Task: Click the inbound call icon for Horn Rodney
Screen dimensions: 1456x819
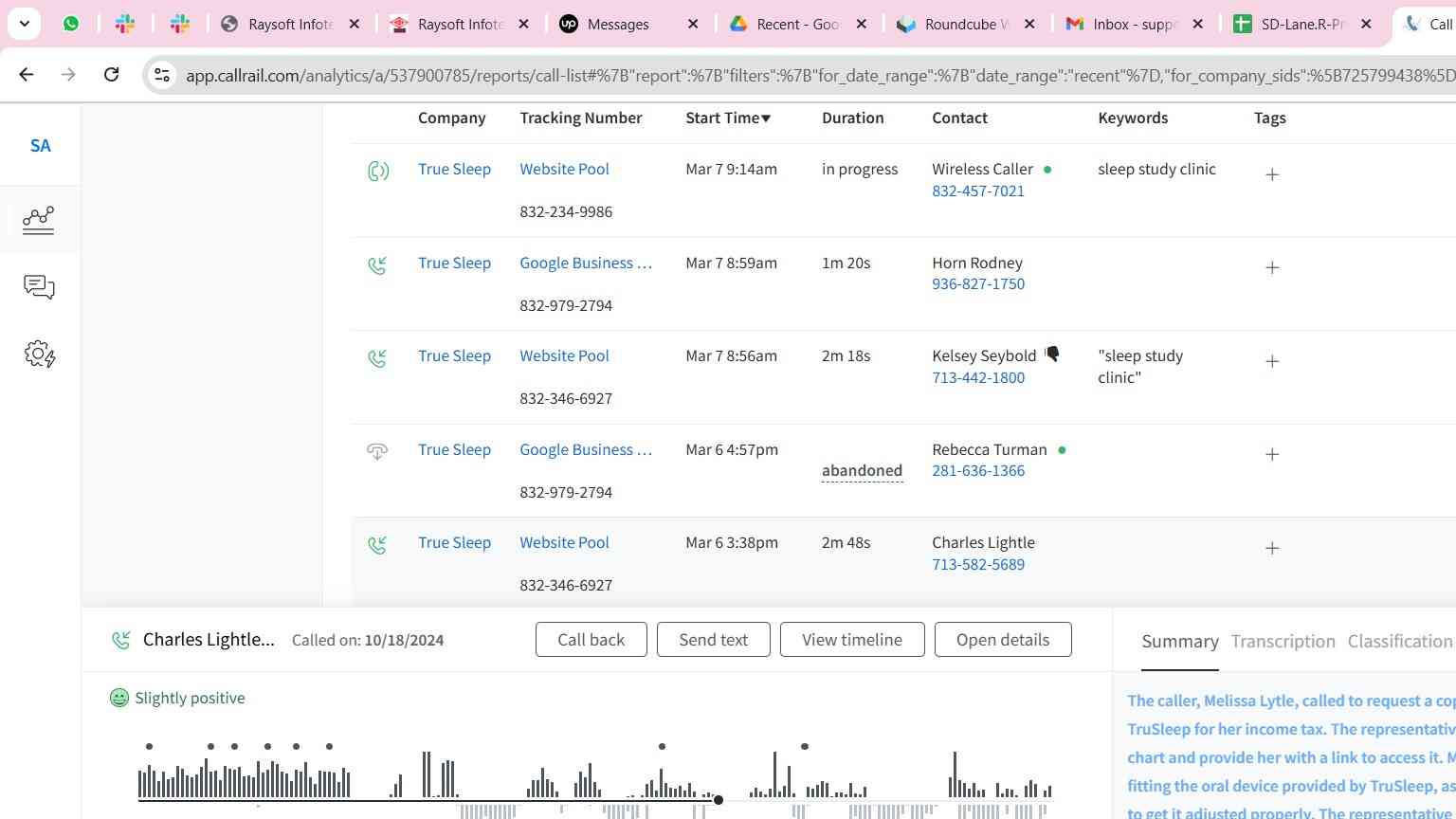Action: (377, 265)
